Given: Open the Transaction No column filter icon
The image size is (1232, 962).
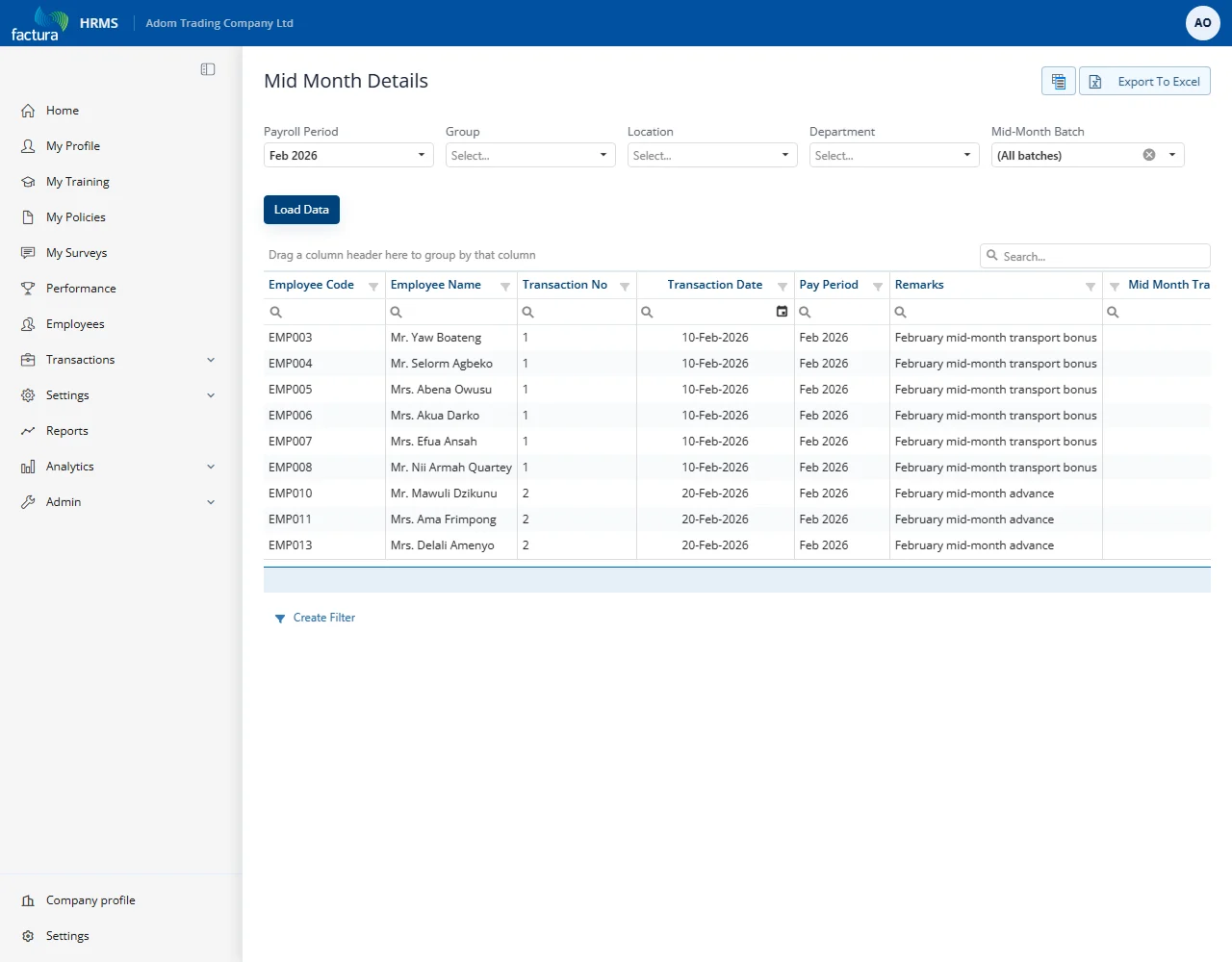Looking at the screenshot, I should click(625, 287).
